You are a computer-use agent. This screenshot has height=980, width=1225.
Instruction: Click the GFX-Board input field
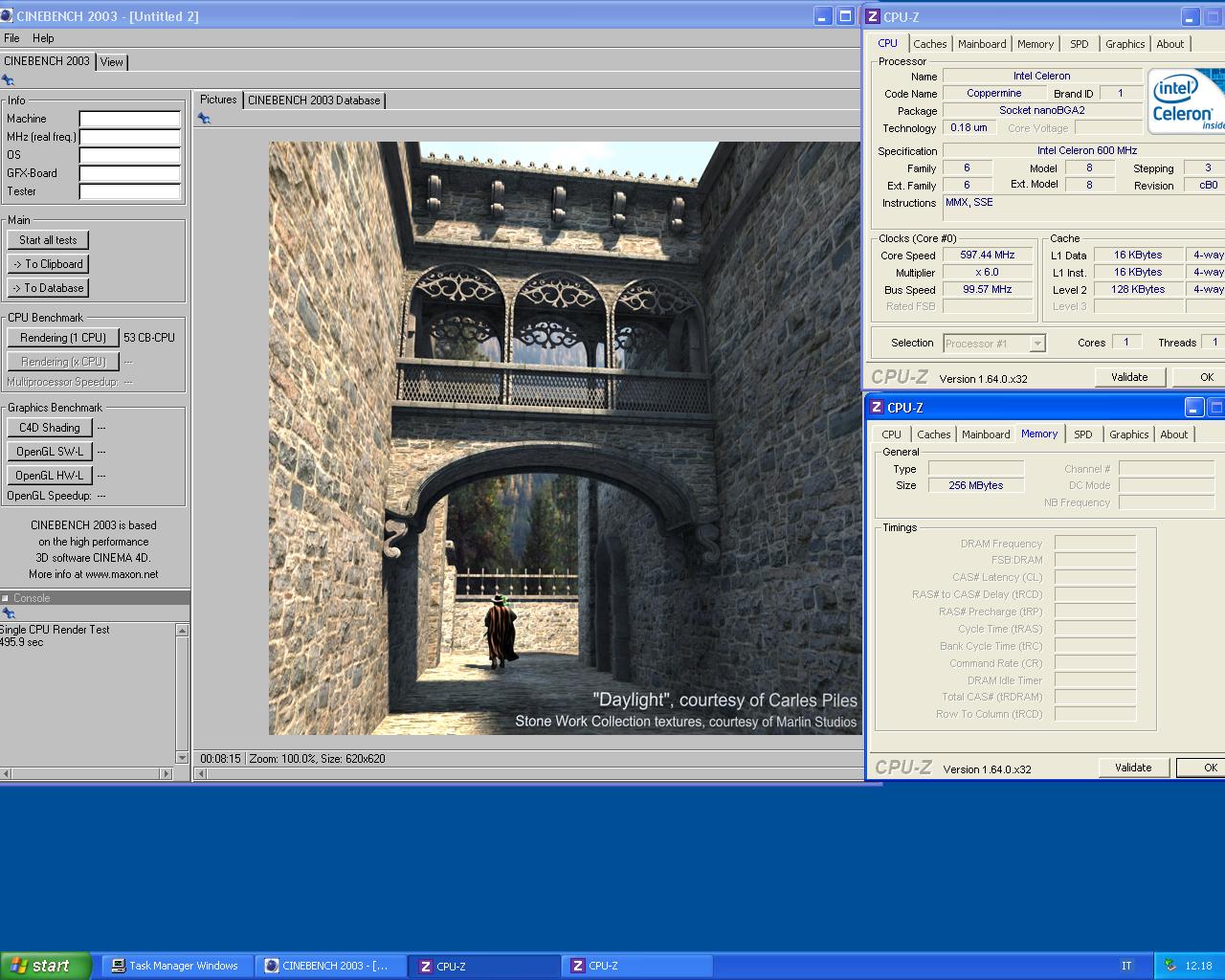(130, 173)
